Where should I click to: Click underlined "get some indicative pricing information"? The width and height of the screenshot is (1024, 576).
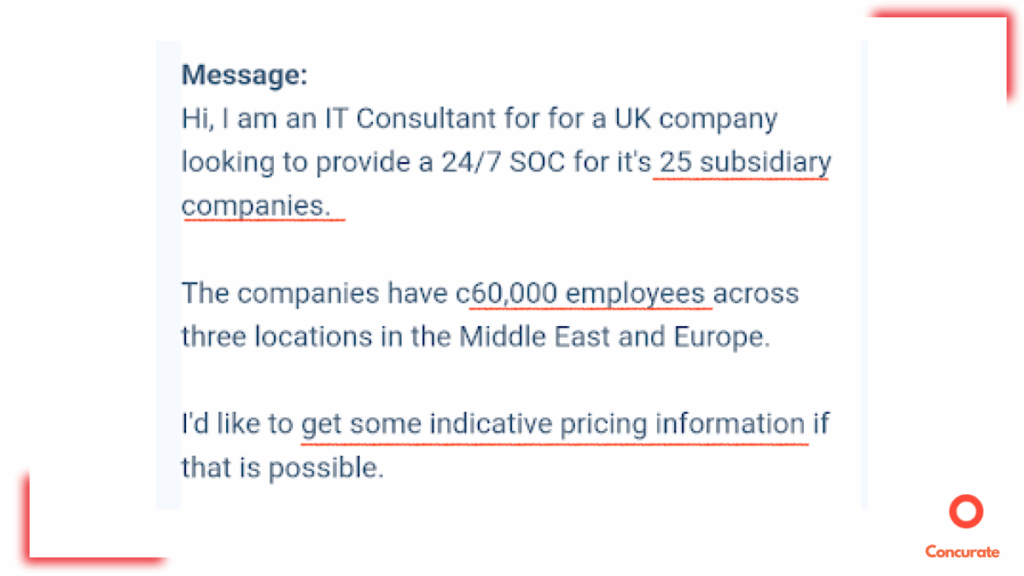tap(552, 424)
